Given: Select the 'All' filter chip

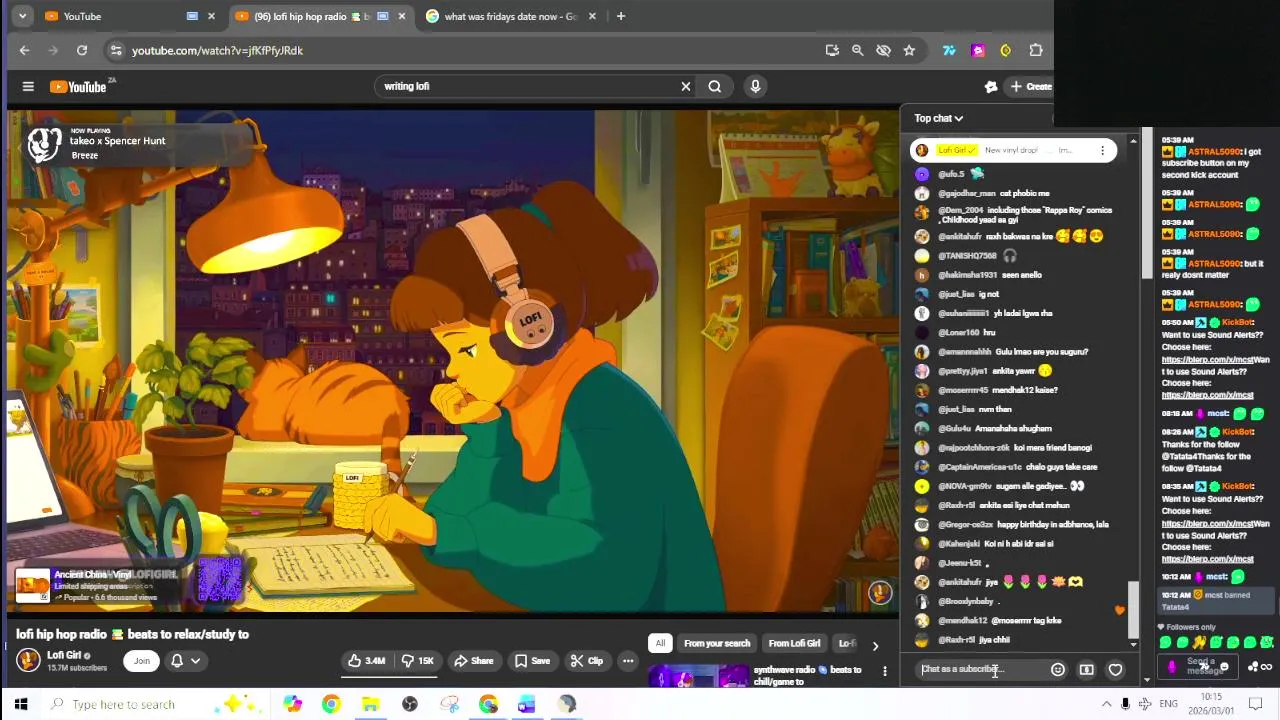Looking at the screenshot, I should tap(660, 644).
